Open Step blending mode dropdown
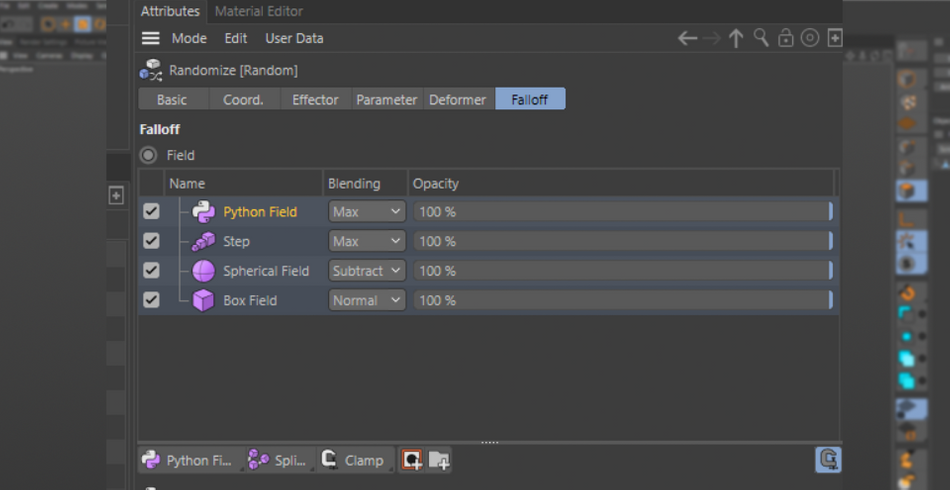This screenshot has width=950, height=490. point(367,241)
